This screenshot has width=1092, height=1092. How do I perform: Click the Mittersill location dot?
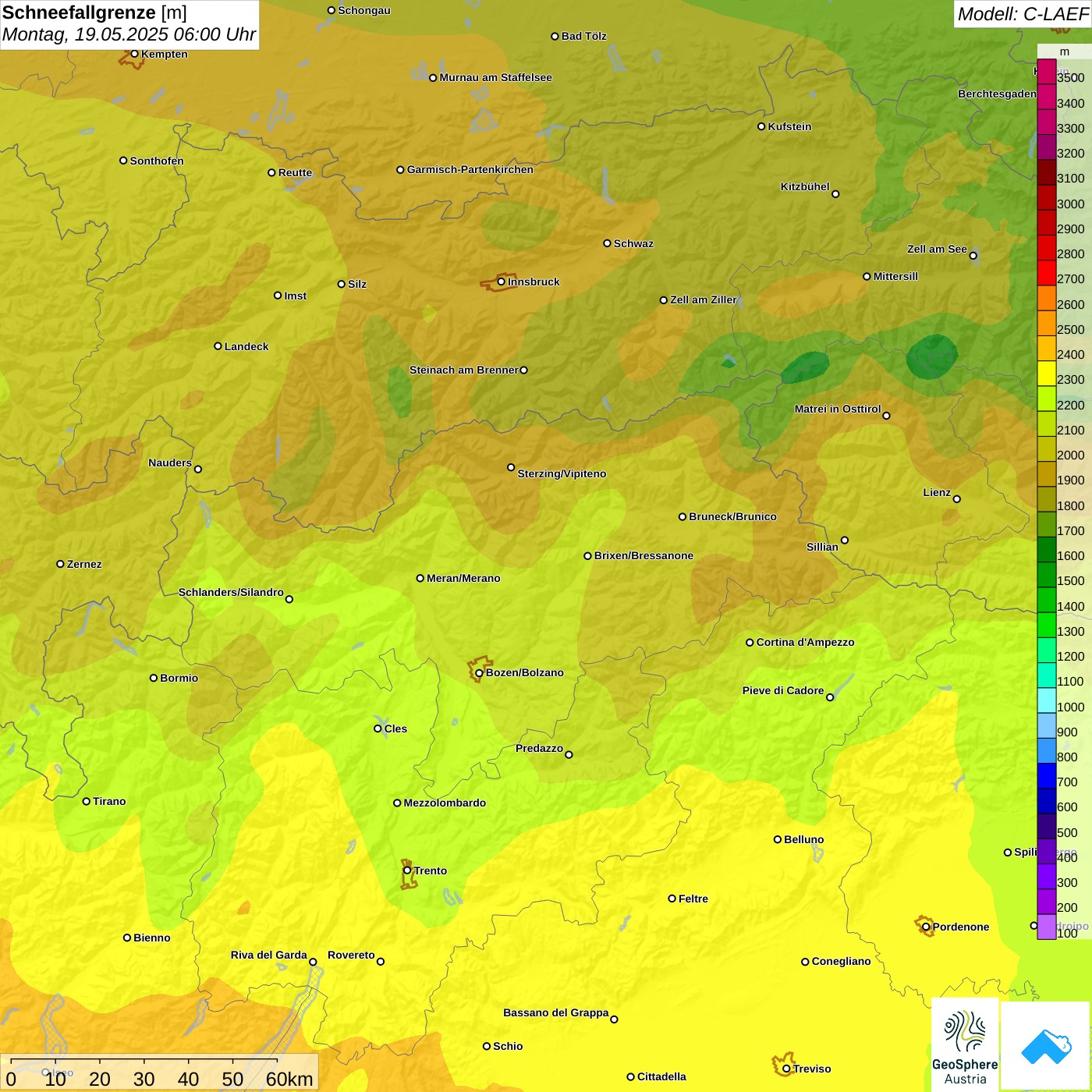click(867, 276)
